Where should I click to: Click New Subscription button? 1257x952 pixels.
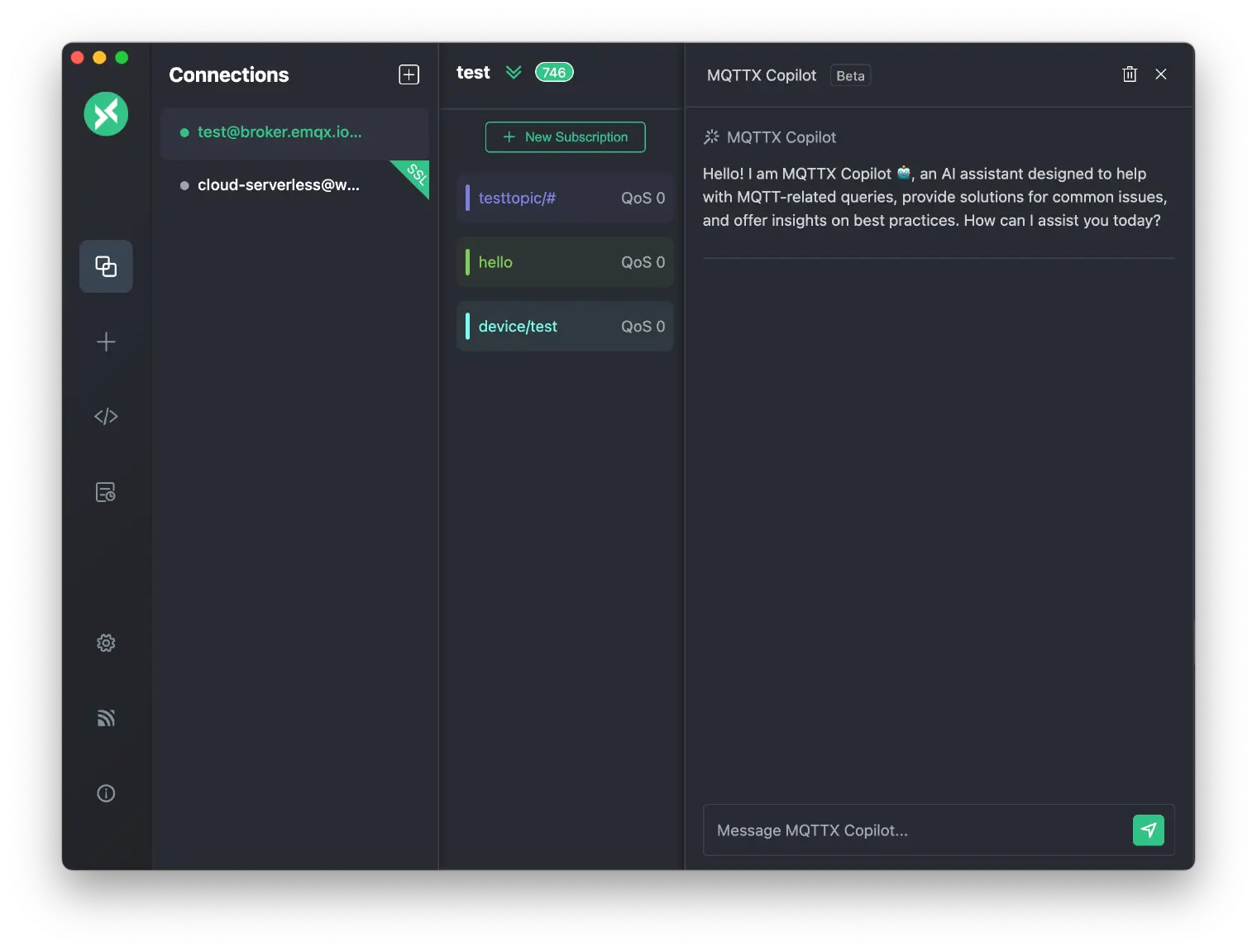coord(566,137)
